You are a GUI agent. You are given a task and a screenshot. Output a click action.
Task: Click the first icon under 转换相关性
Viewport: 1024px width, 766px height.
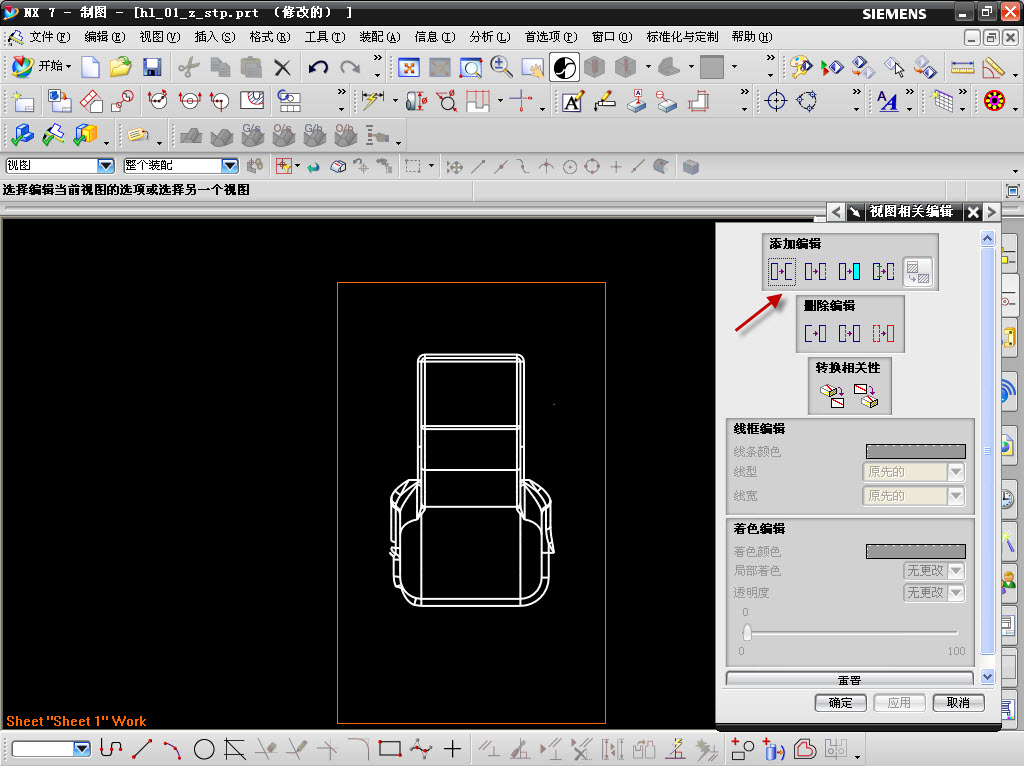click(832, 396)
